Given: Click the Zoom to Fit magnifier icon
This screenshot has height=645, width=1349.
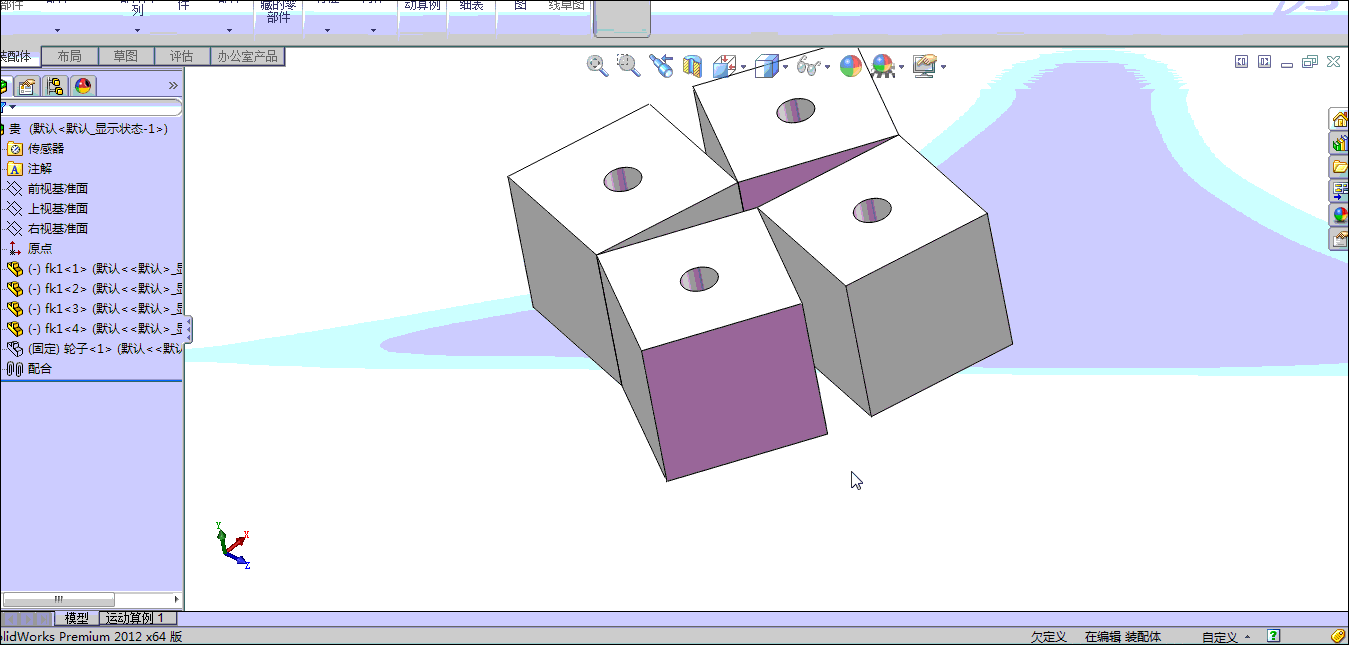Looking at the screenshot, I should [597, 66].
